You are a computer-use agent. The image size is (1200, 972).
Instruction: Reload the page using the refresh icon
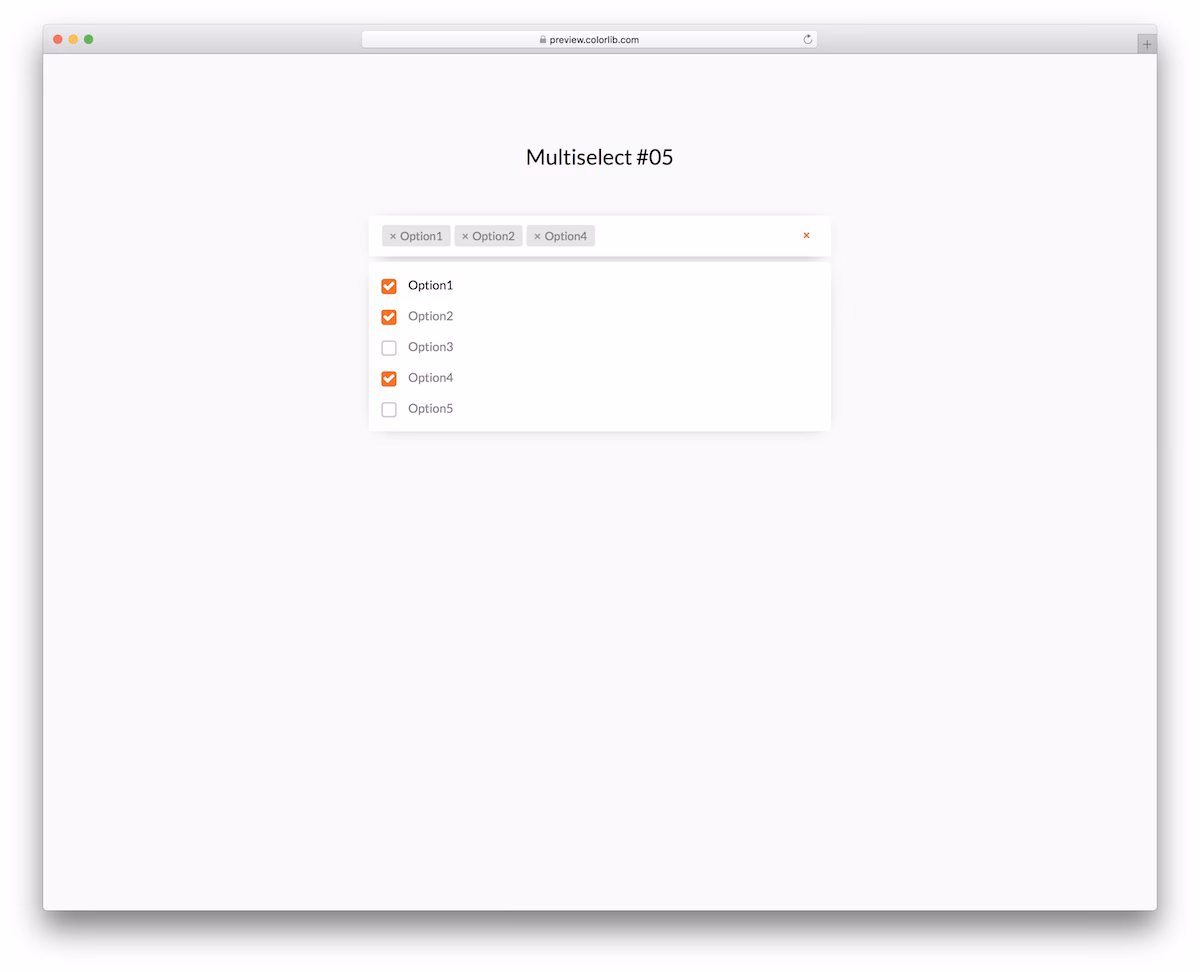[x=808, y=40]
